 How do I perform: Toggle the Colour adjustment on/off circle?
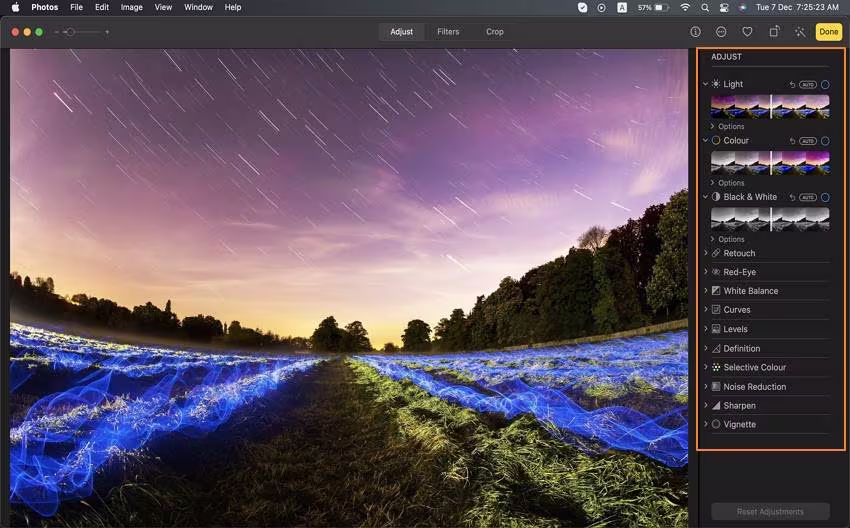pyautogui.click(x=825, y=141)
